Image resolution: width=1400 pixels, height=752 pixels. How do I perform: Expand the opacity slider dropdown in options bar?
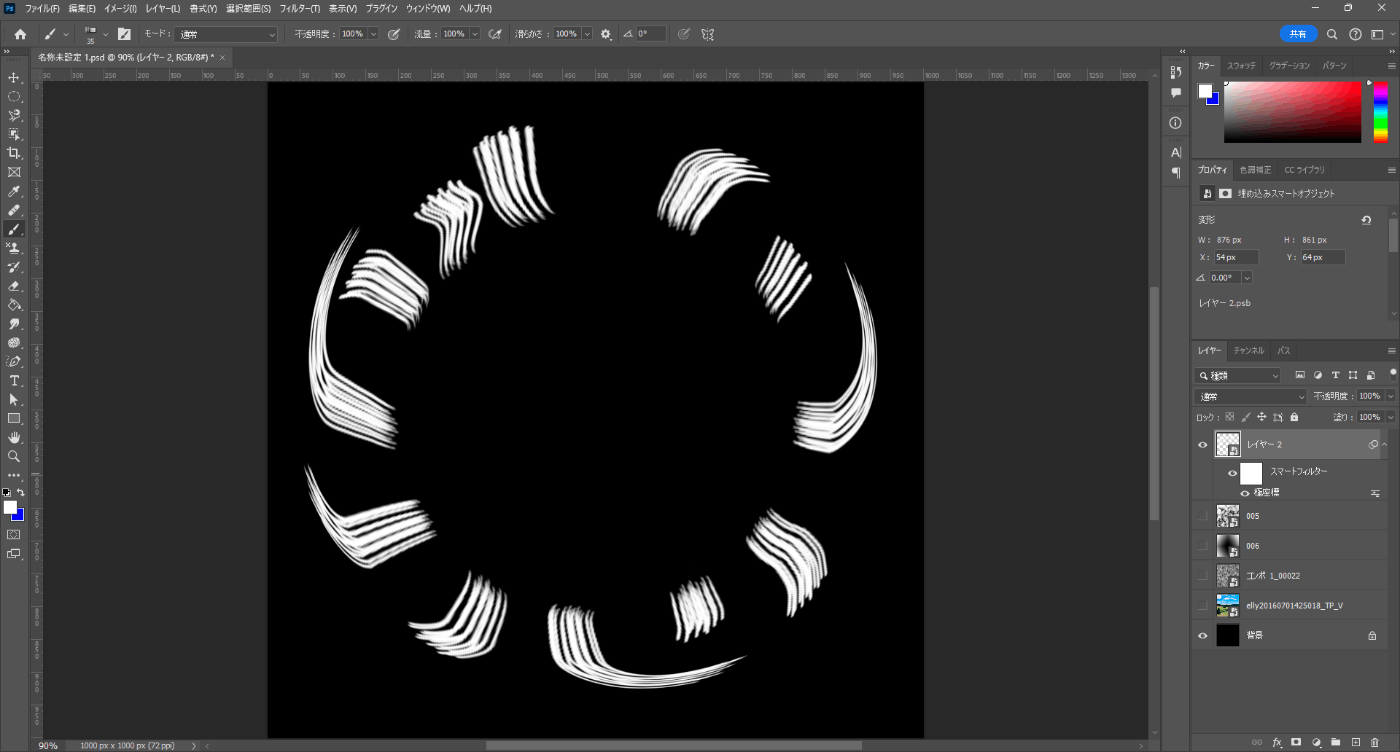point(374,34)
